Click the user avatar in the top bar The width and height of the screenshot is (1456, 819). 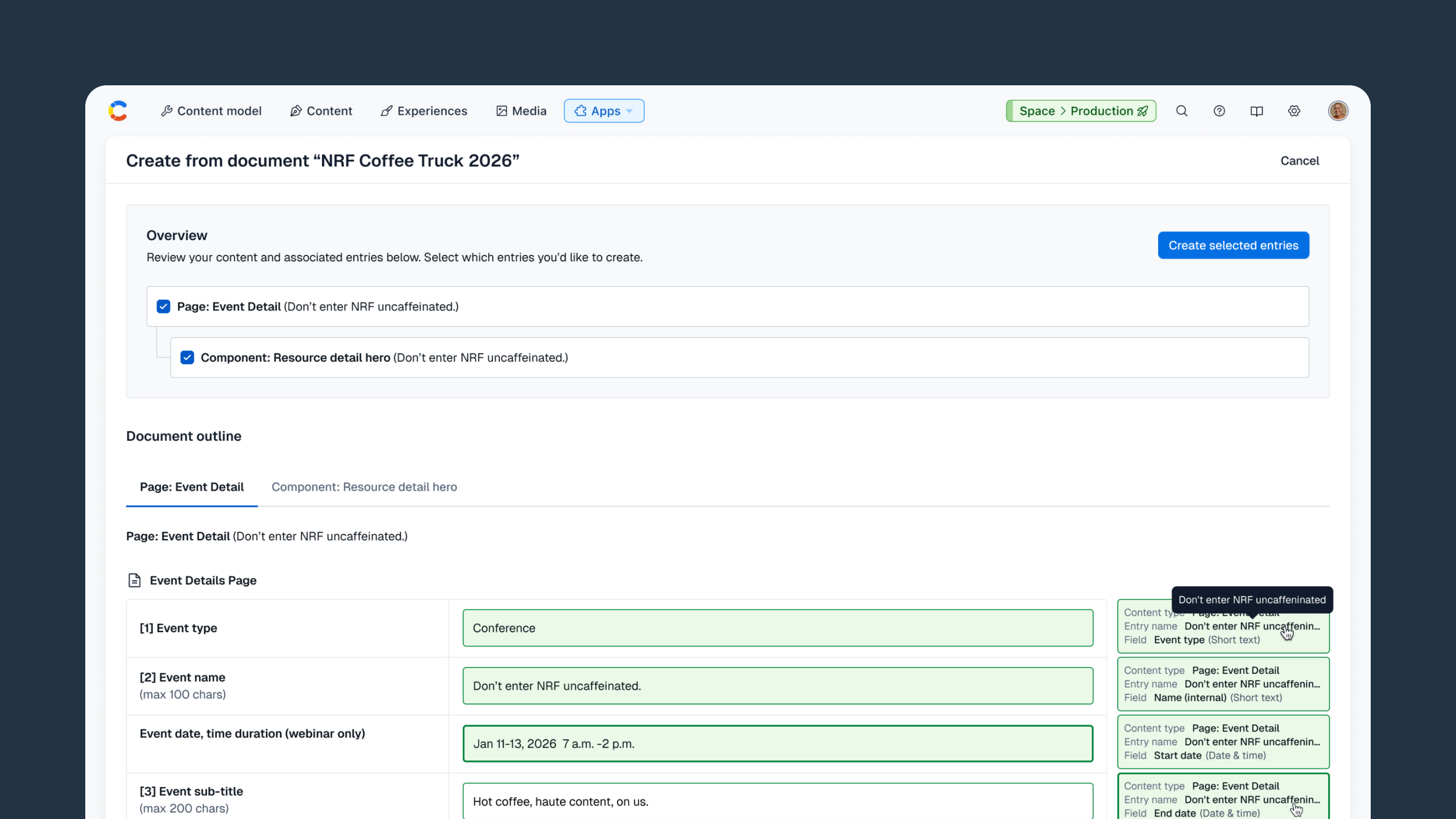(1338, 110)
